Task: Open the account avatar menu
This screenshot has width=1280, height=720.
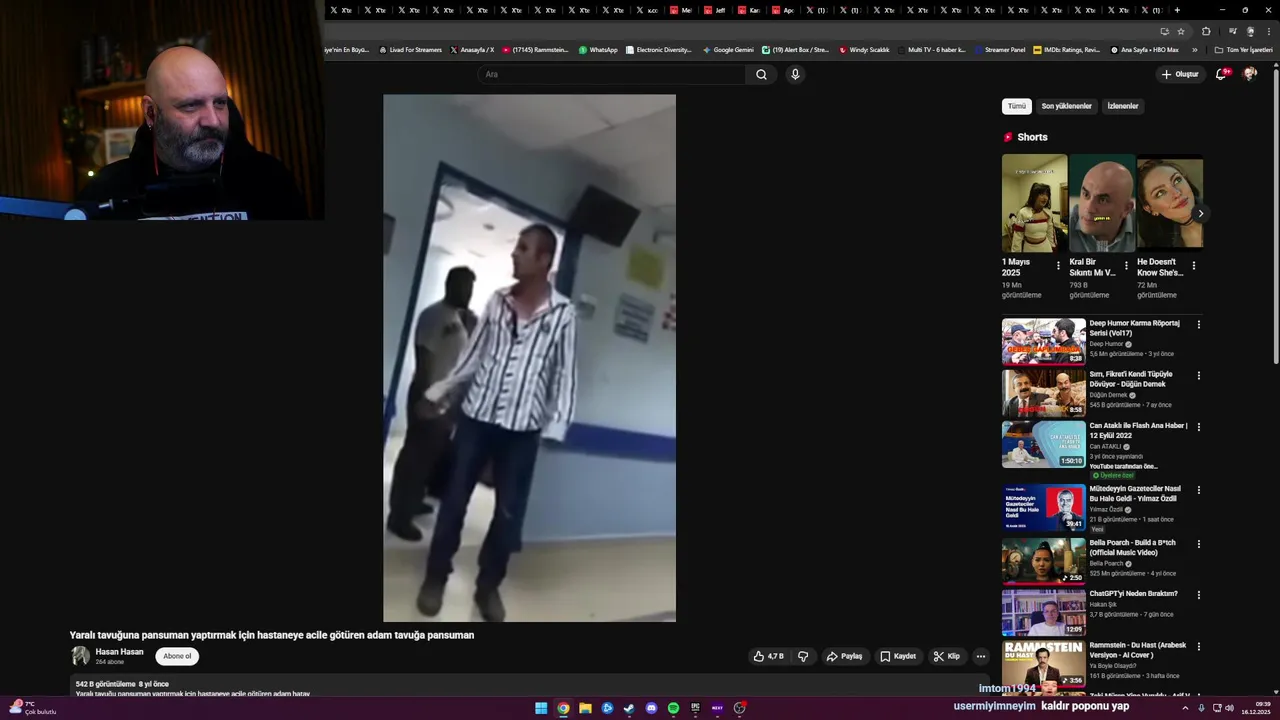Action: point(1249,74)
